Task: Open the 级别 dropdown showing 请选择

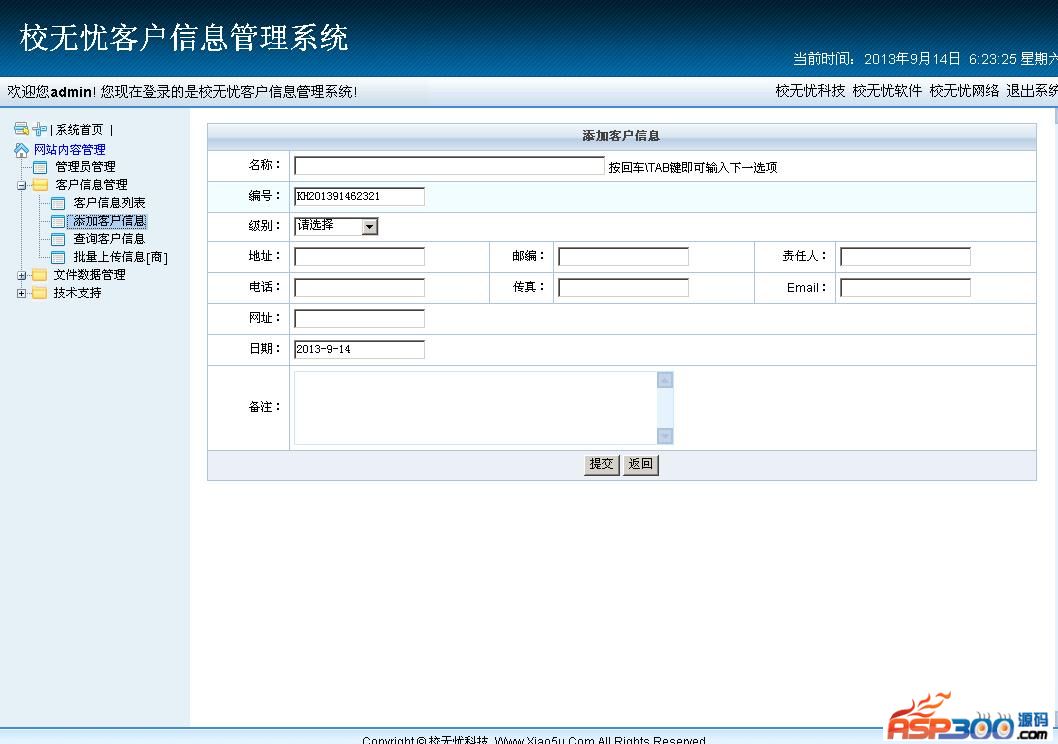Action: click(369, 227)
